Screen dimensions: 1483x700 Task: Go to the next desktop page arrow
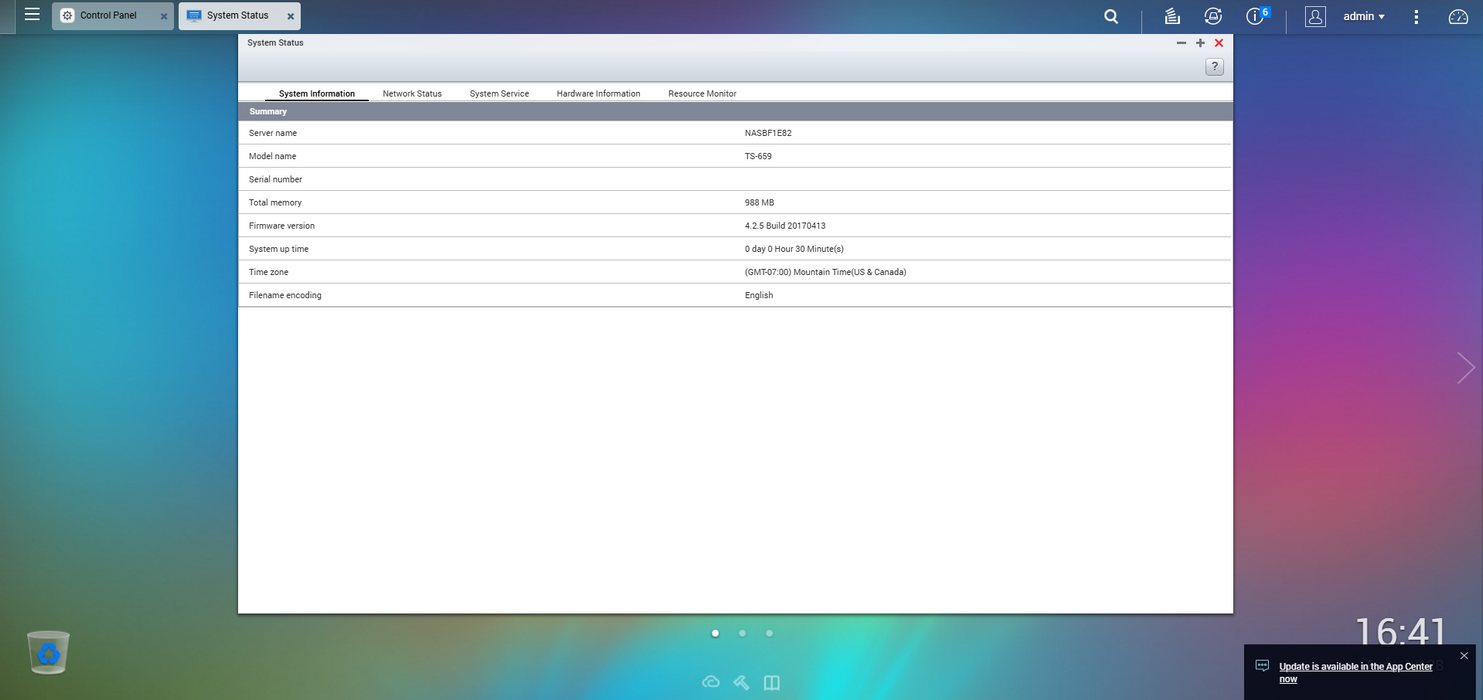pyautogui.click(x=1466, y=368)
